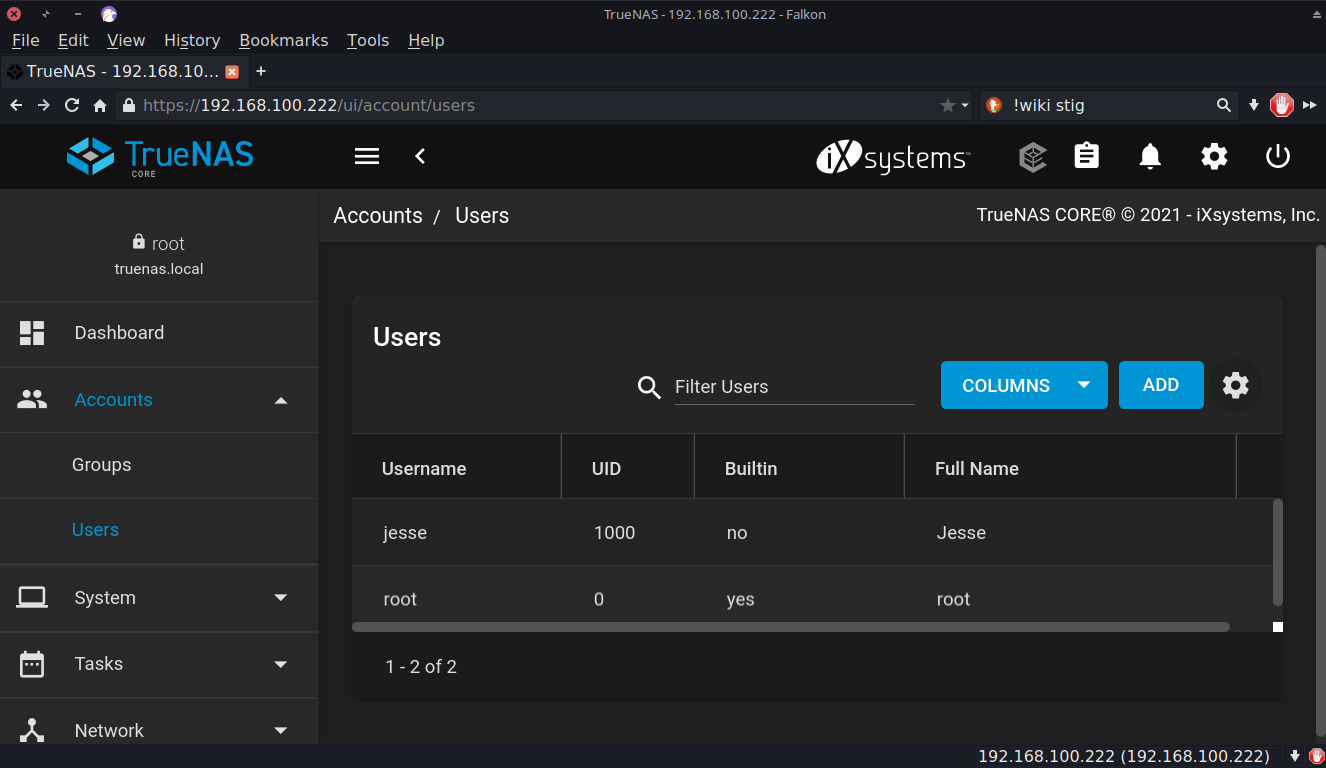Click the browser Reload icon

click(72, 105)
